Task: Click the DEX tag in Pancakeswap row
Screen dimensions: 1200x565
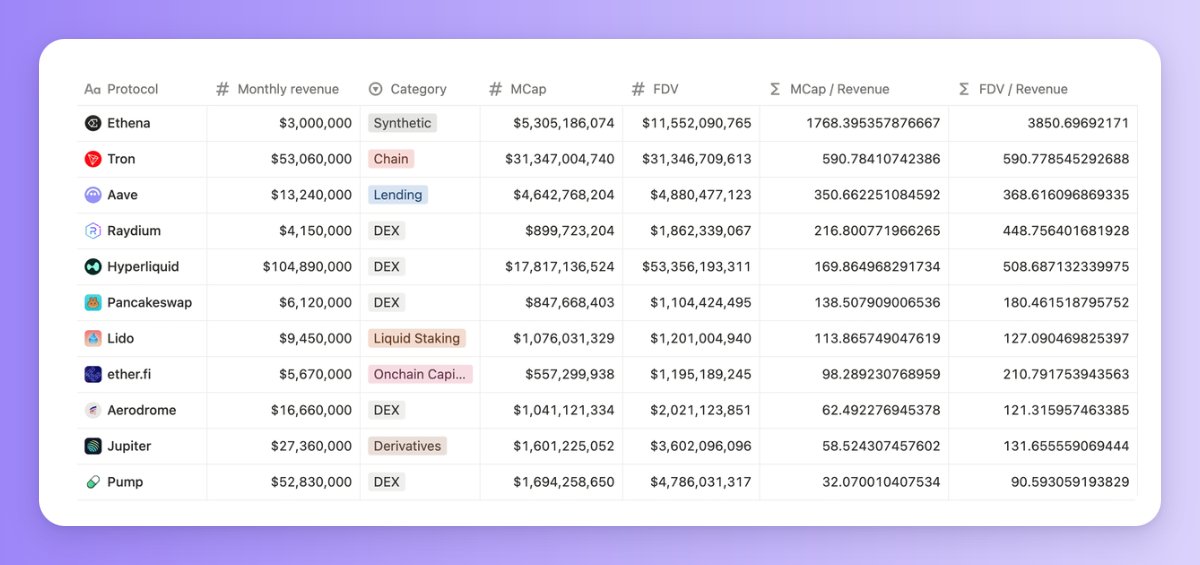Action: 387,302
